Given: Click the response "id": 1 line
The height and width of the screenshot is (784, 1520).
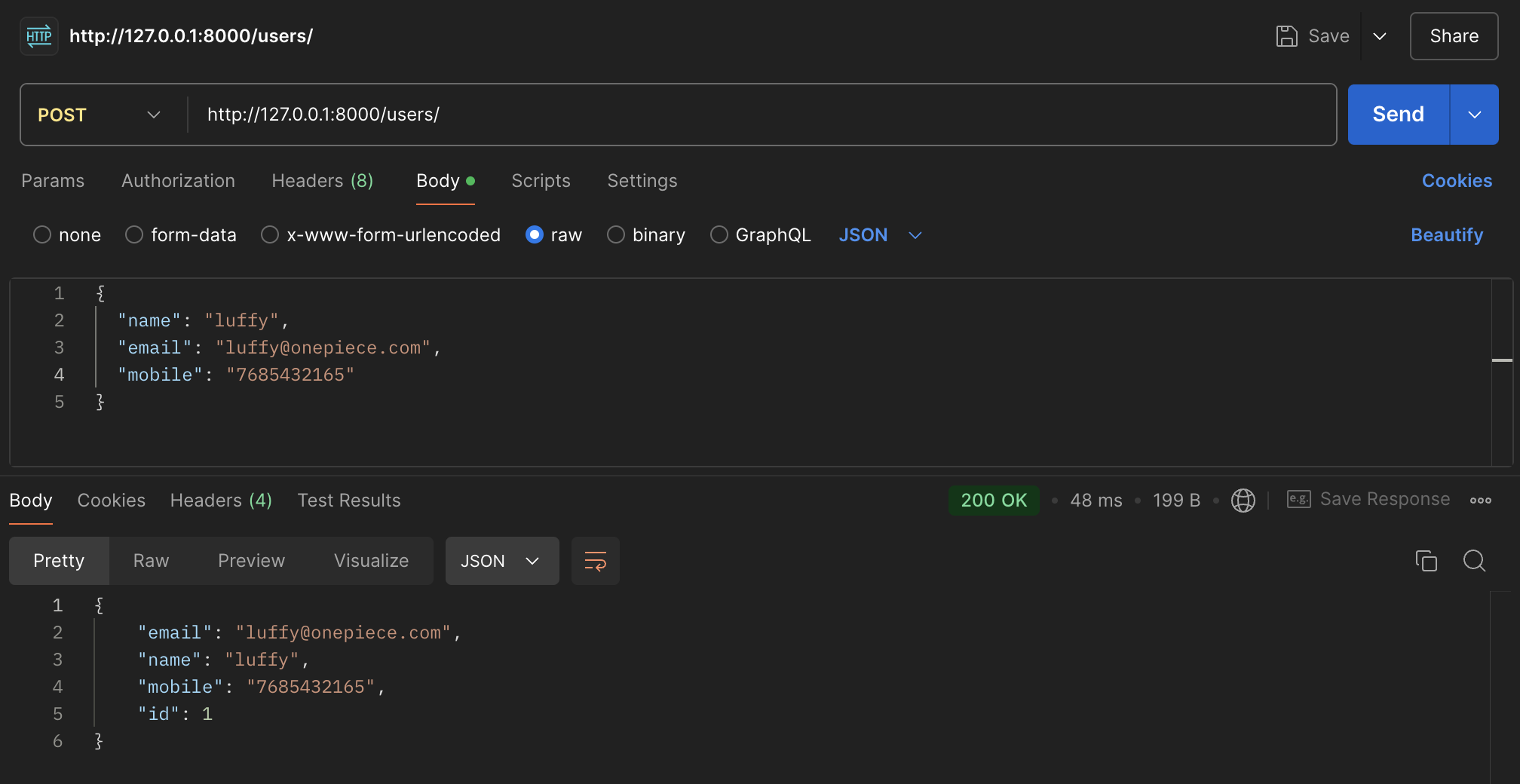Looking at the screenshot, I should pyautogui.click(x=175, y=714).
